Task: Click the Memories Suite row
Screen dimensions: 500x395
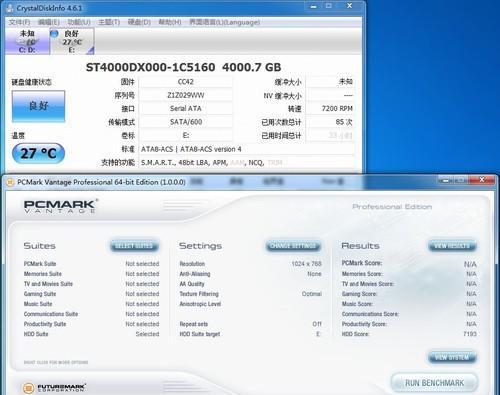Action: tap(91, 274)
